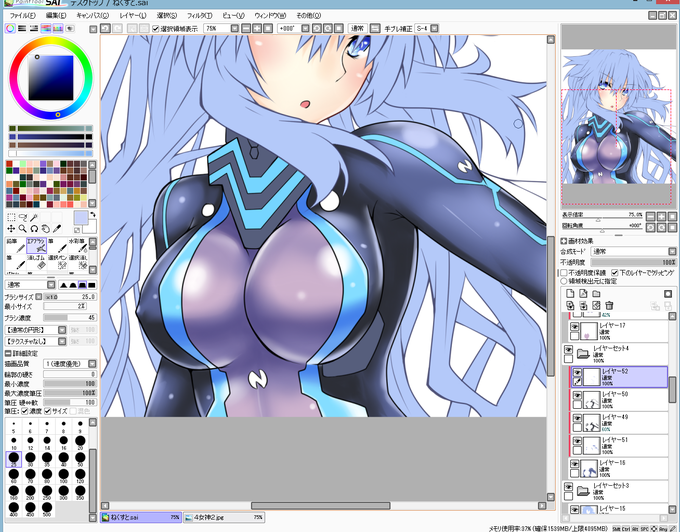680x532 pixels.
Task: Select brush size preset 500
Action: 47,507
